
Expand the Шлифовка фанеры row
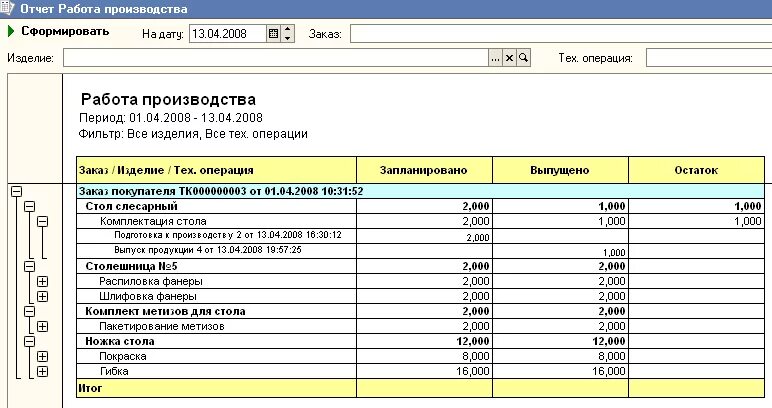pyautogui.click(x=43, y=296)
